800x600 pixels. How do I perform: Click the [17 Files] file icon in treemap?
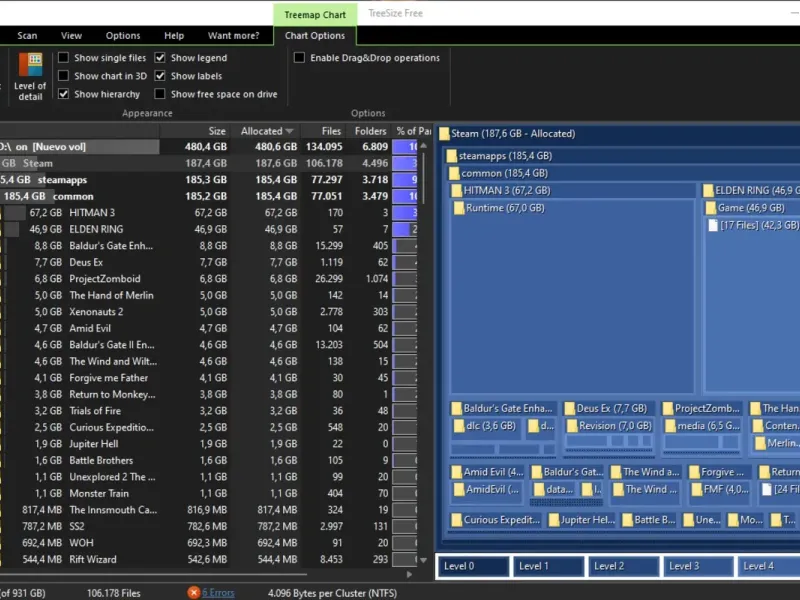713,226
